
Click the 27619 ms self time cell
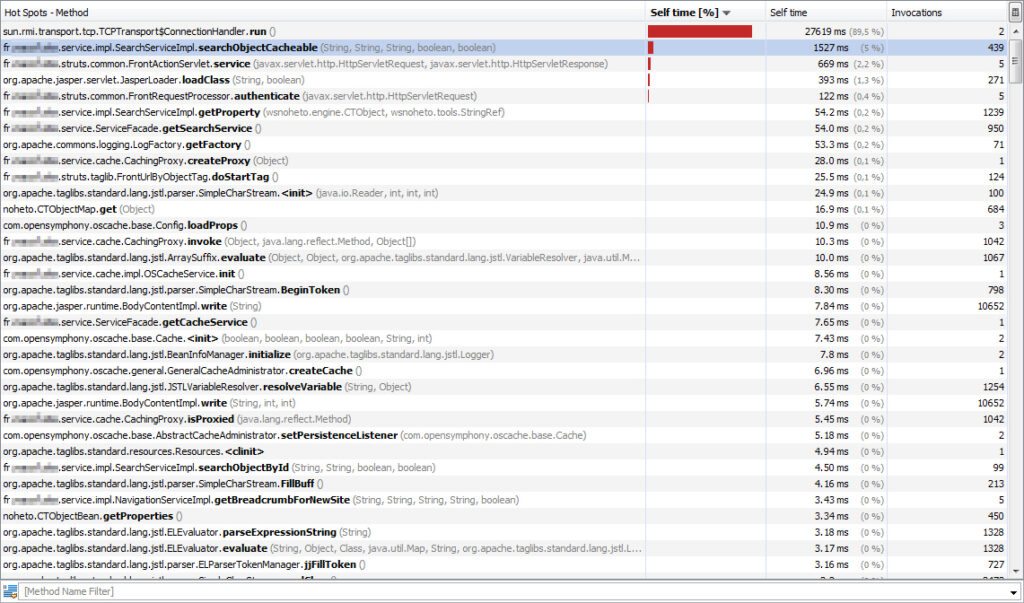pyautogui.click(x=826, y=31)
